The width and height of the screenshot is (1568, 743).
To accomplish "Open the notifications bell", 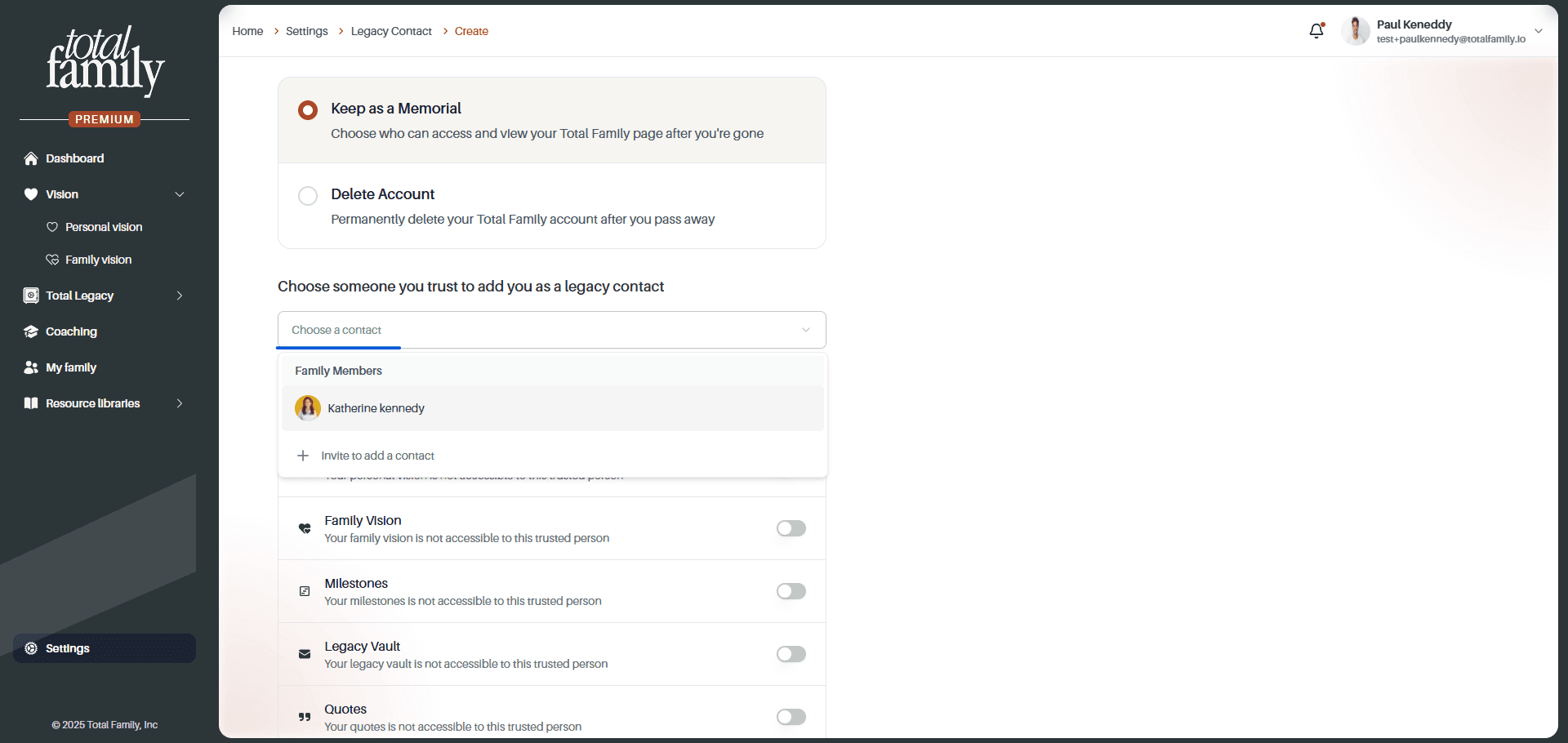I will [x=1316, y=31].
